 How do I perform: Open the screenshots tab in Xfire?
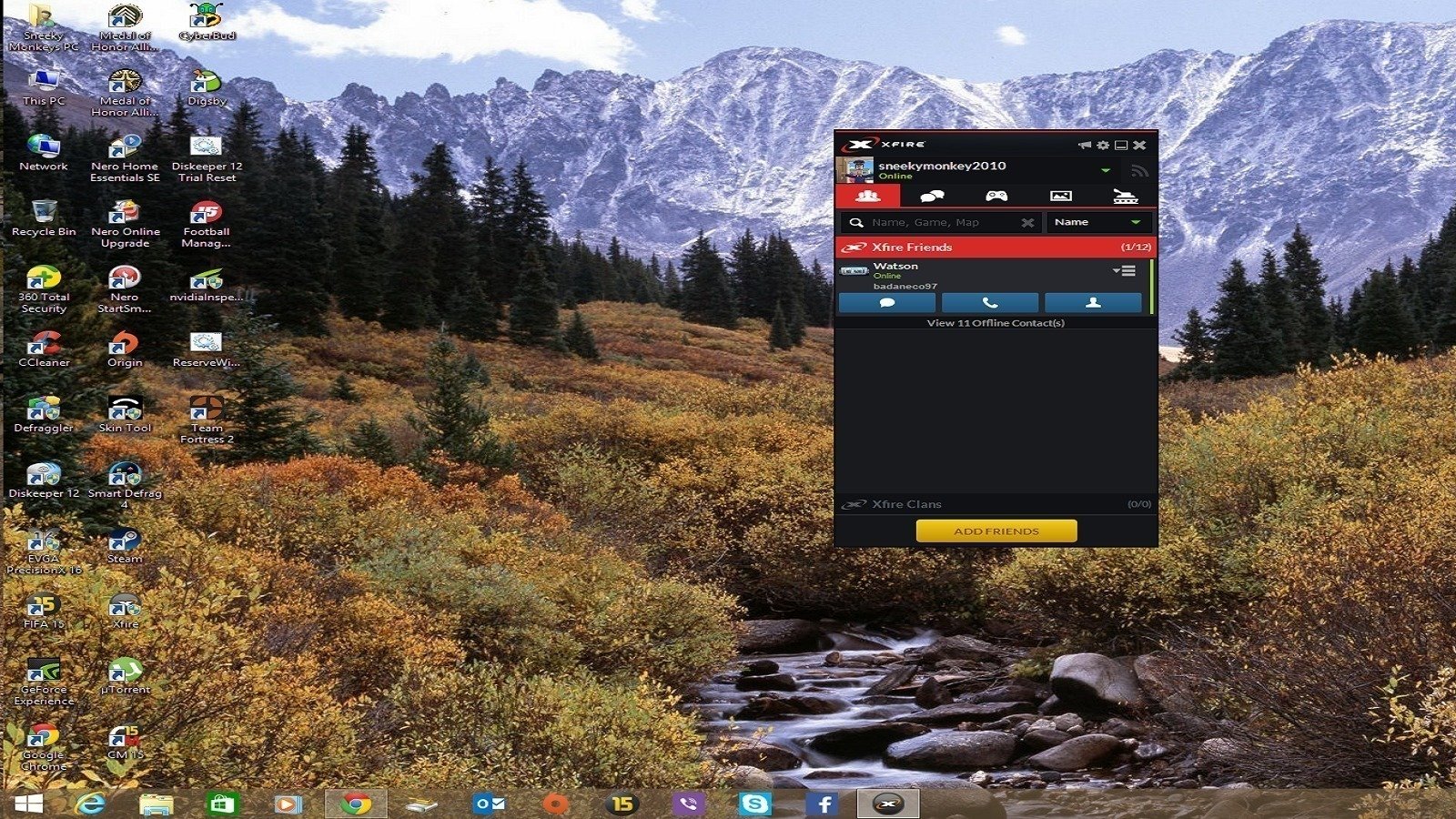(x=1062, y=194)
